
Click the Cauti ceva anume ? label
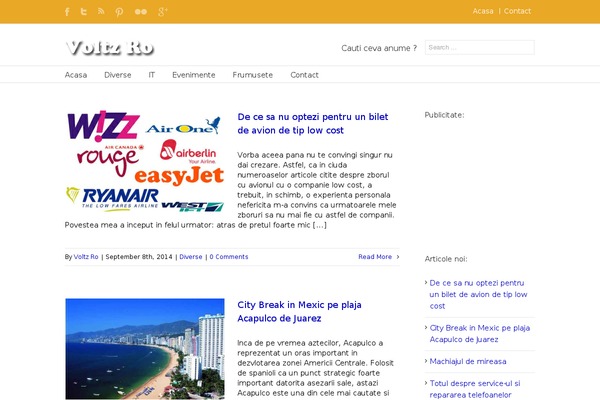point(379,48)
